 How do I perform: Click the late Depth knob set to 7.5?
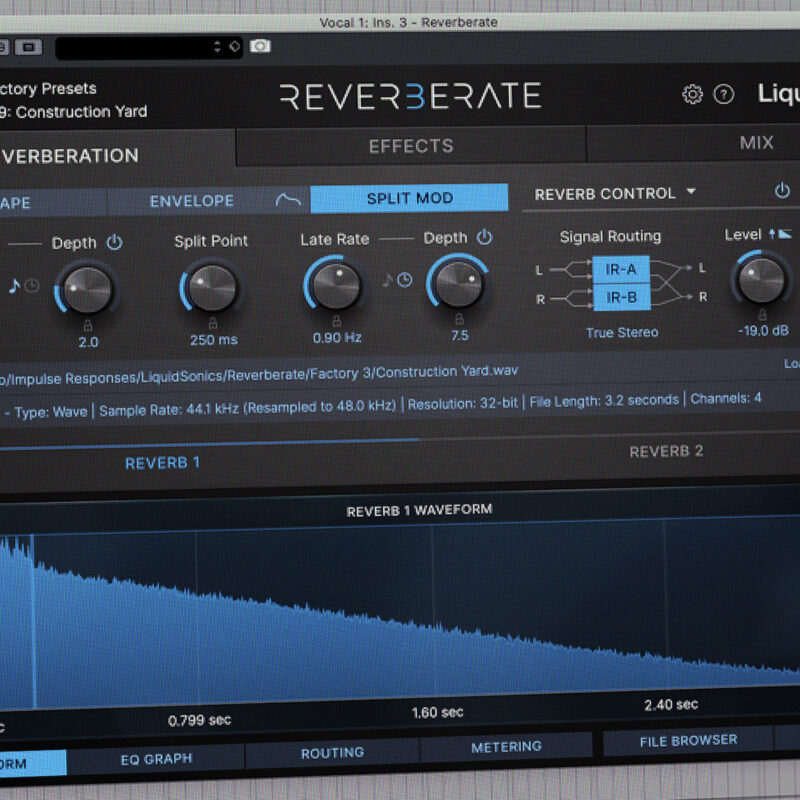(x=459, y=283)
